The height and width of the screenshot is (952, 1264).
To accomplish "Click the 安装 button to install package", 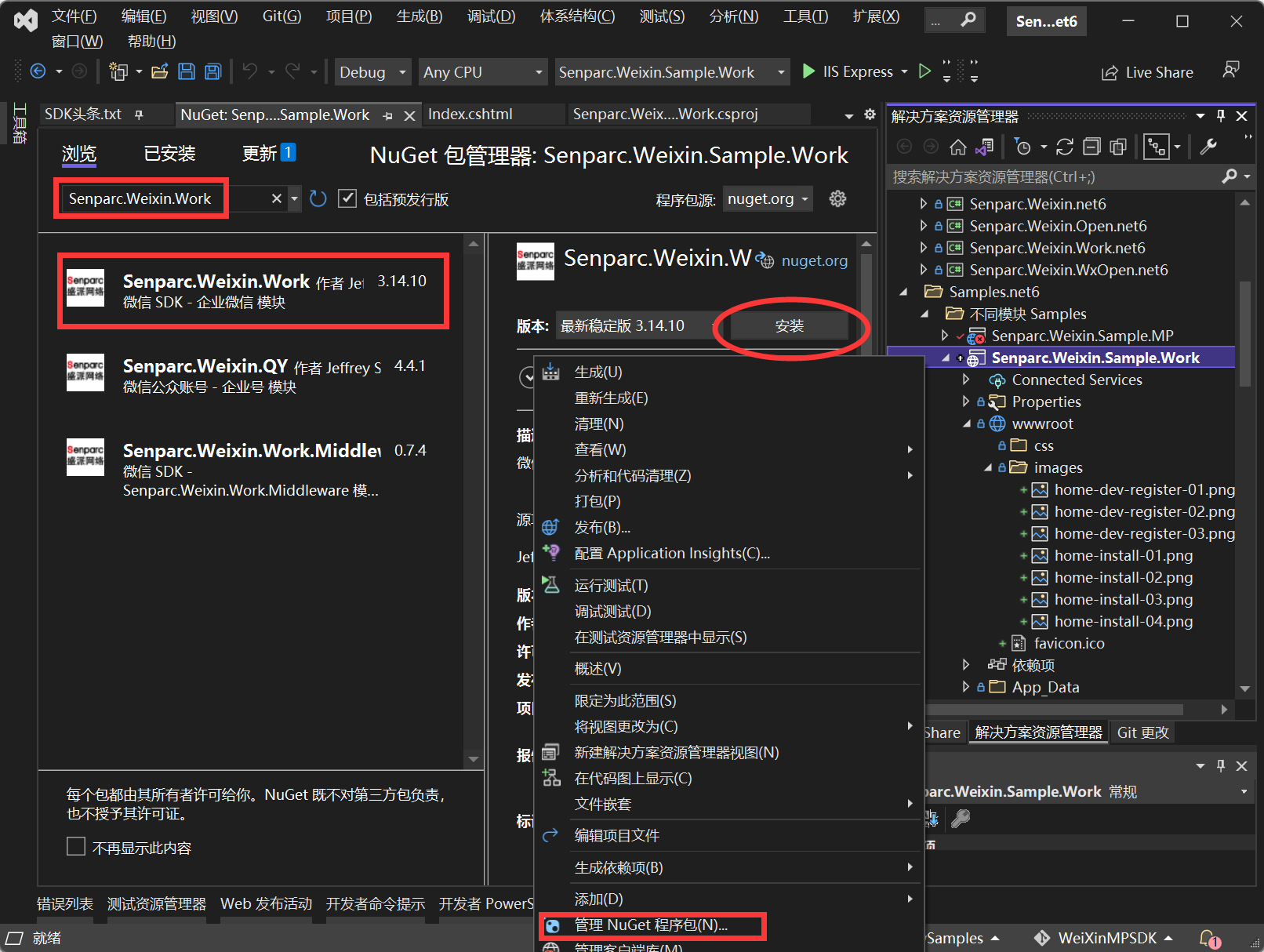I will [x=789, y=325].
